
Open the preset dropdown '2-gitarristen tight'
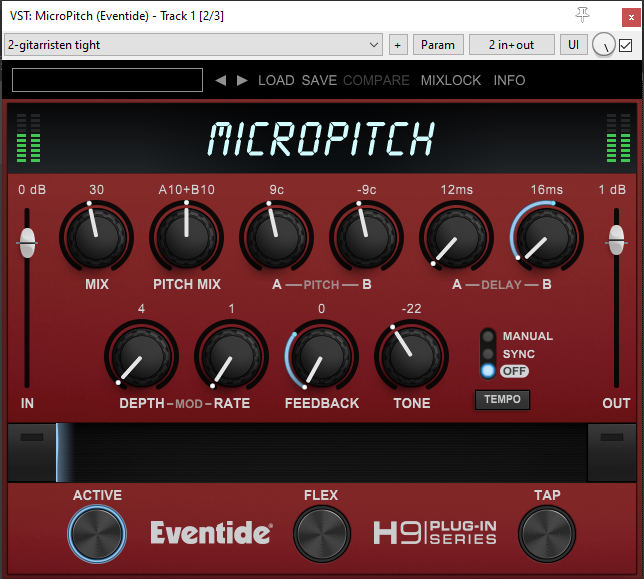tap(193, 45)
